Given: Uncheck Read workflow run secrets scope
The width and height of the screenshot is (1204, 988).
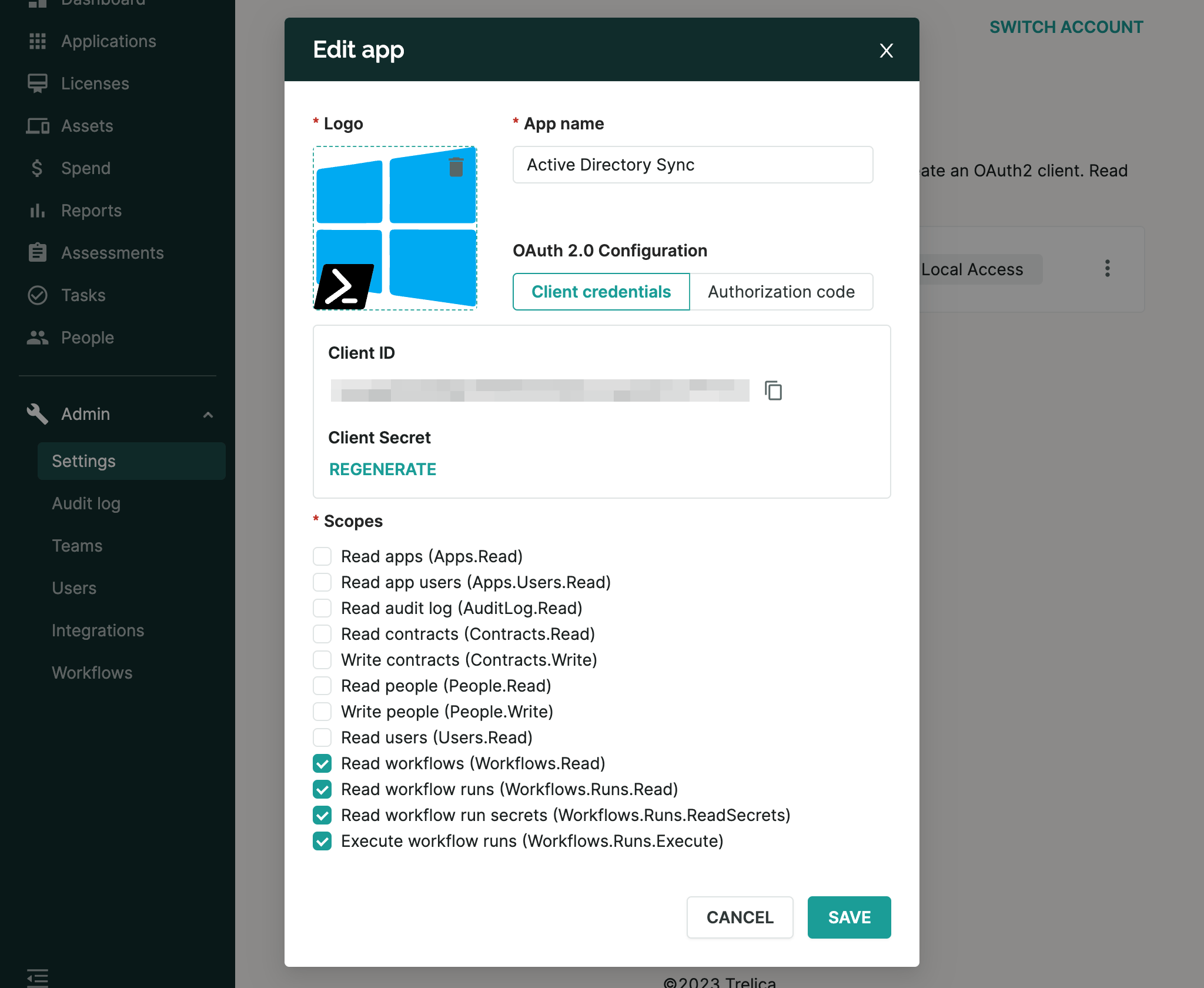Looking at the screenshot, I should [x=322, y=815].
